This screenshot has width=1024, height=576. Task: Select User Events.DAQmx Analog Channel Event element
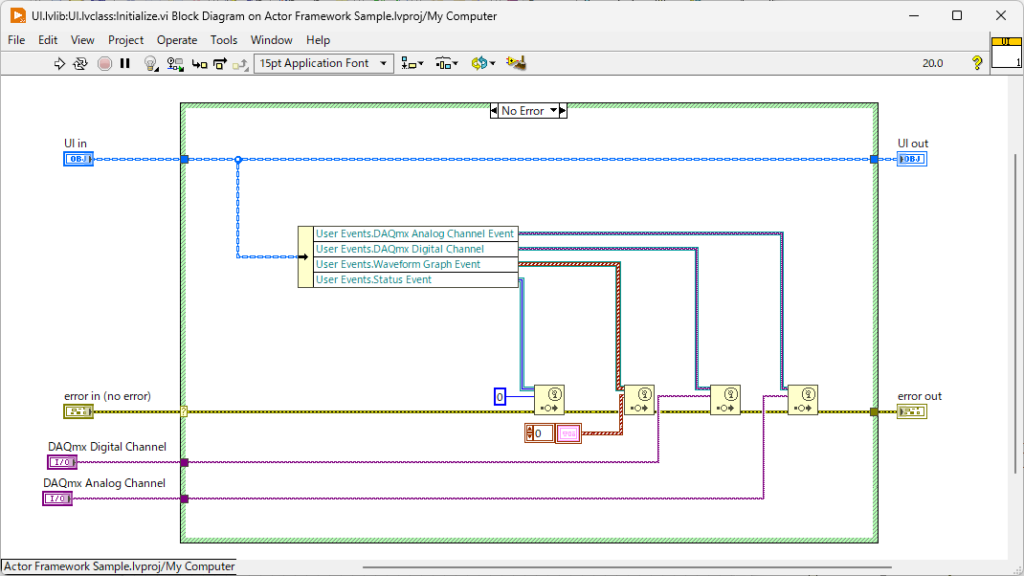pos(415,234)
